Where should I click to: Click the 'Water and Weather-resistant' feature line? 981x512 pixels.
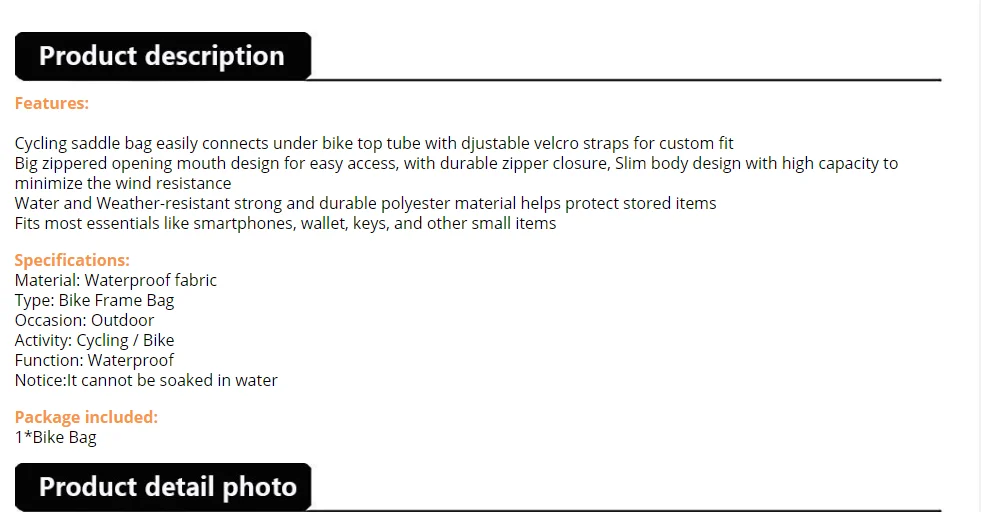tap(365, 203)
